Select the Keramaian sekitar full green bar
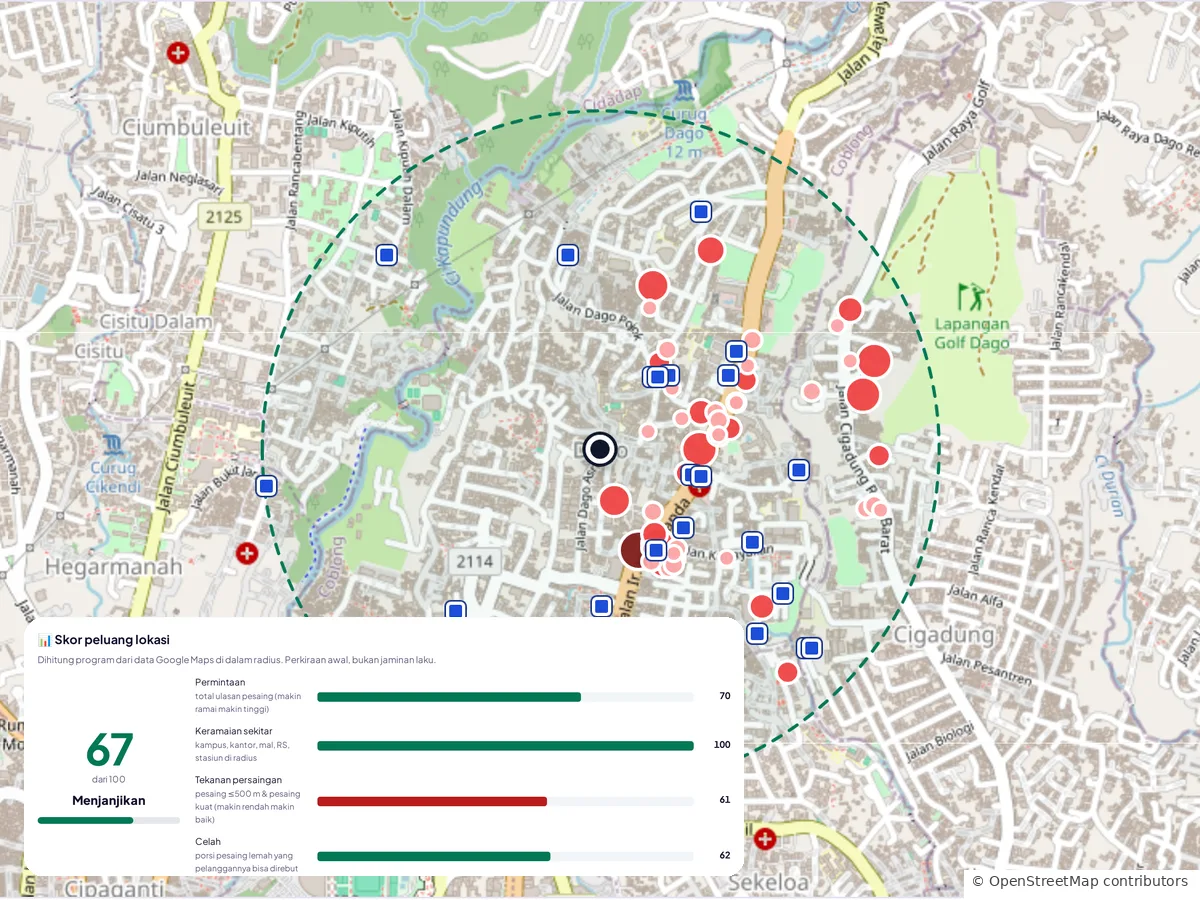Screen dimensions: 1200x900 pos(505,745)
